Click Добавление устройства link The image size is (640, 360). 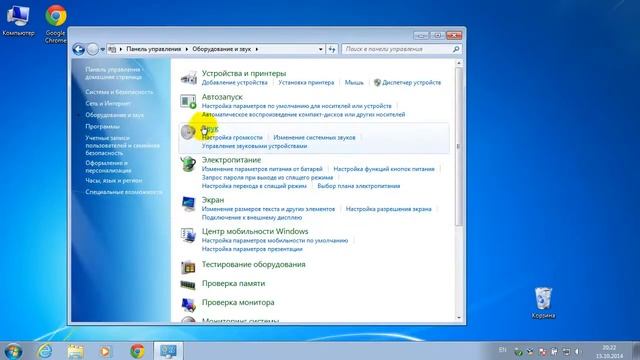pyautogui.click(x=235, y=82)
